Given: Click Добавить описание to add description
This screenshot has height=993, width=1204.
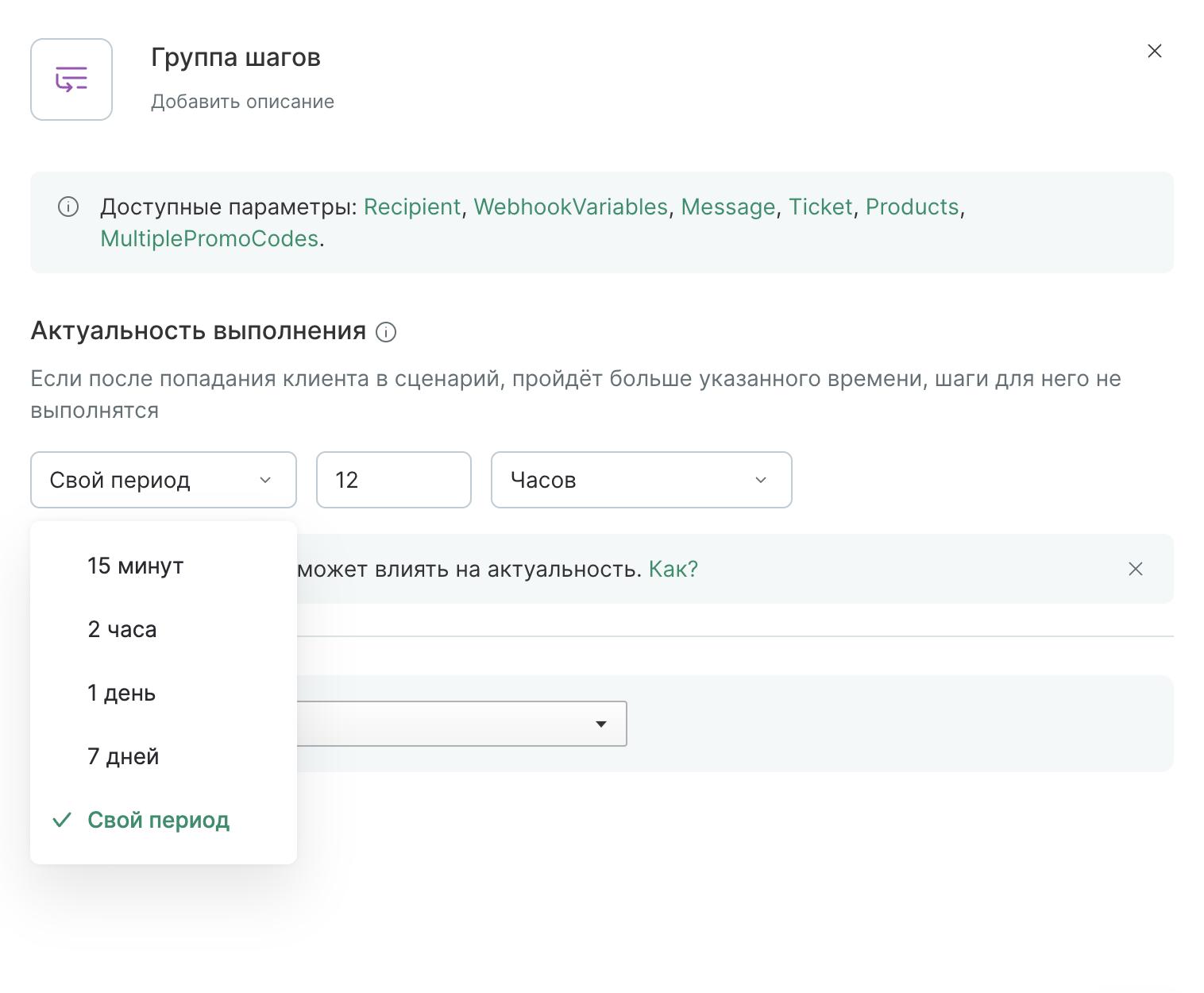Looking at the screenshot, I should [x=242, y=102].
